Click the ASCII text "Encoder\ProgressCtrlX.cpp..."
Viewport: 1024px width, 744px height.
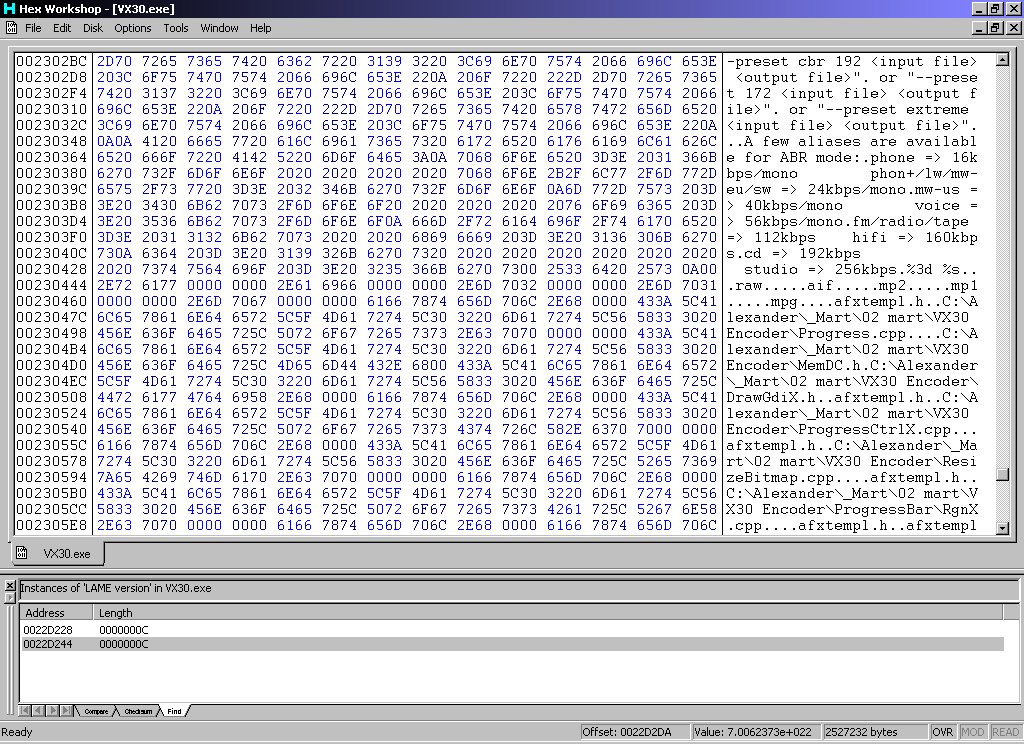(852, 429)
